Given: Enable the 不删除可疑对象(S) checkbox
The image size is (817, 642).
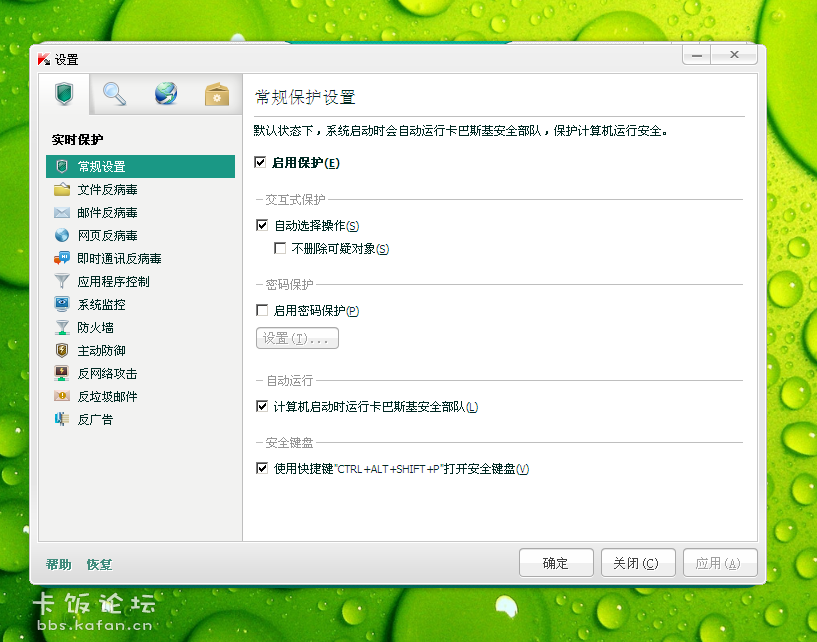Looking at the screenshot, I should point(280,249).
